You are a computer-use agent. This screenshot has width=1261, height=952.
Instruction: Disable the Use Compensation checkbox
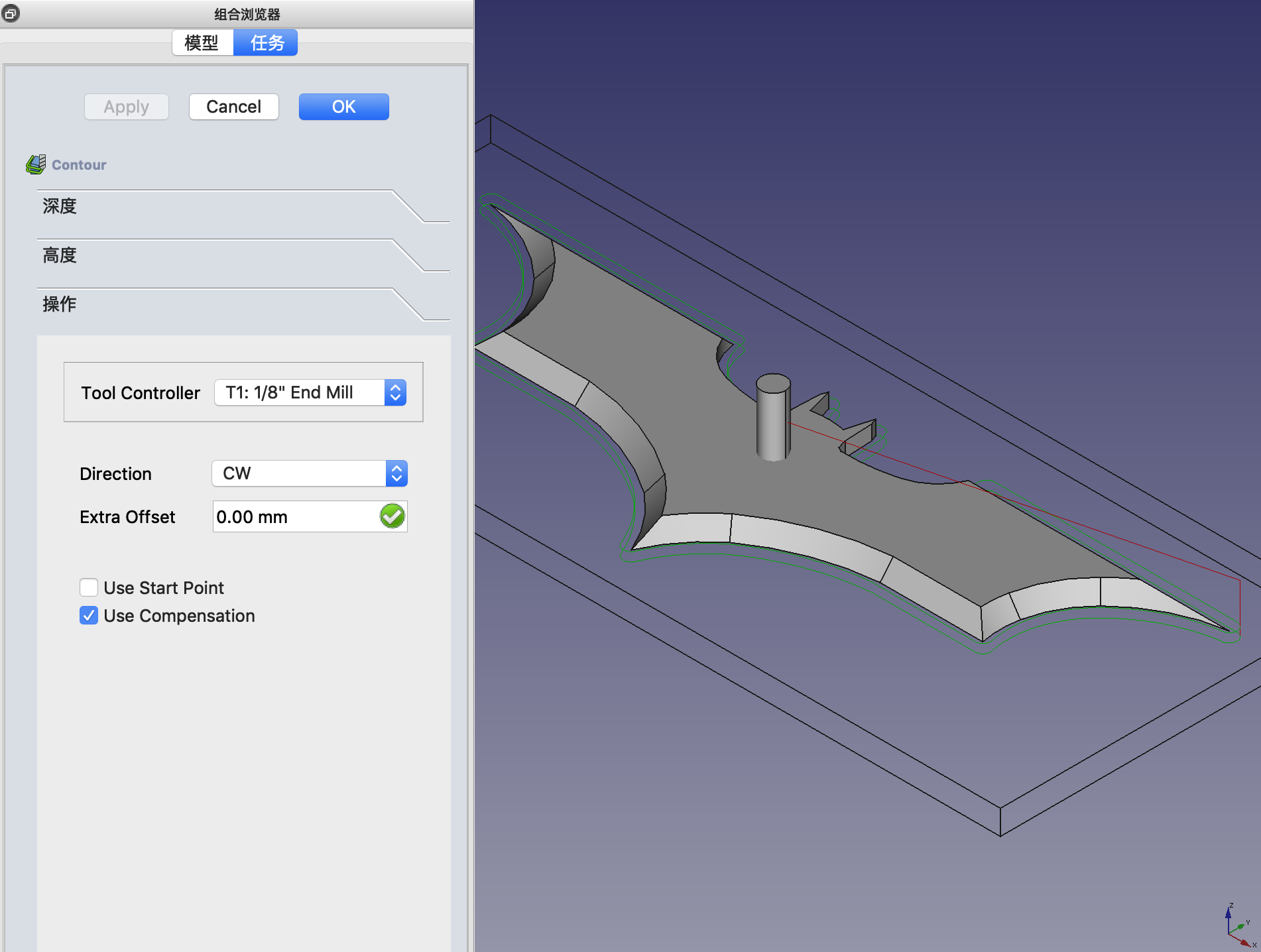coord(89,616)
